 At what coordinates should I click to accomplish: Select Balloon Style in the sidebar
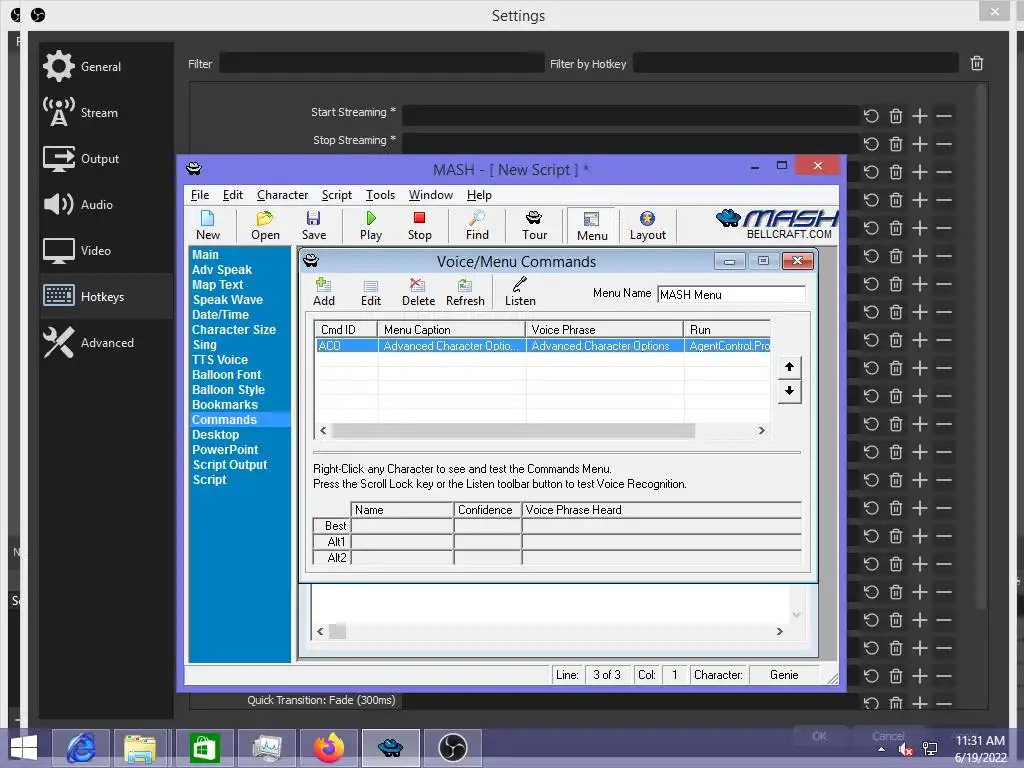pos(228,390)
